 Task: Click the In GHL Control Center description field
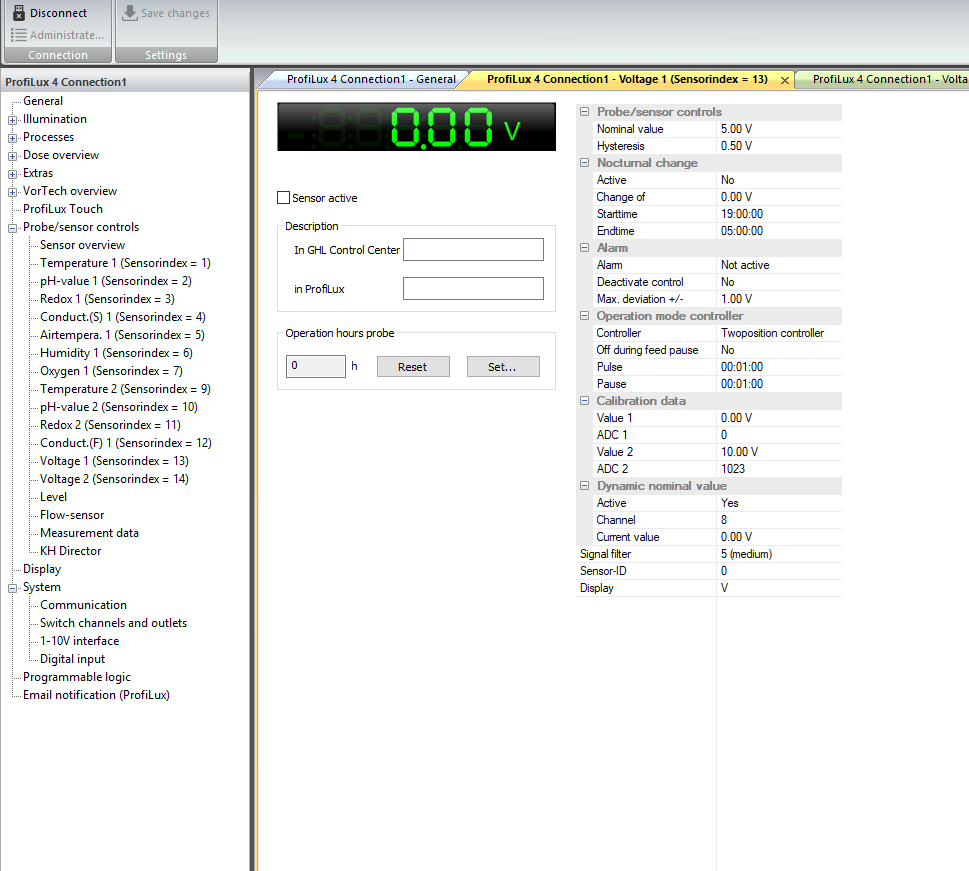(x=473, y=250)
